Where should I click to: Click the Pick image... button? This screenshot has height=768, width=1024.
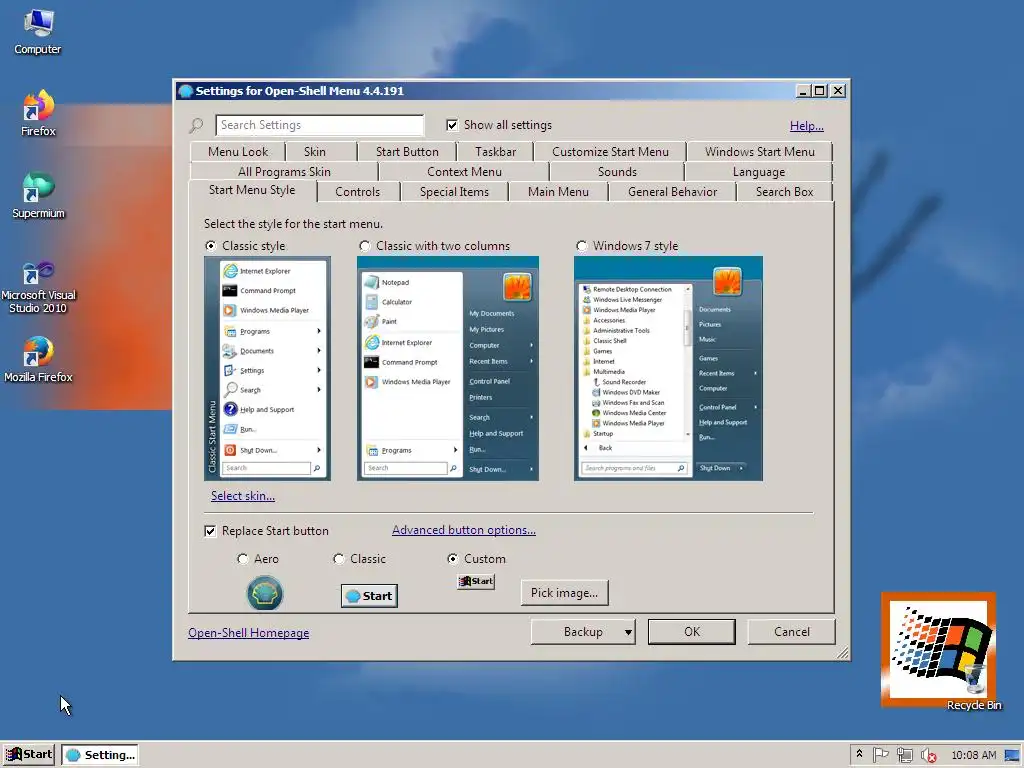[x=564, y=593]
